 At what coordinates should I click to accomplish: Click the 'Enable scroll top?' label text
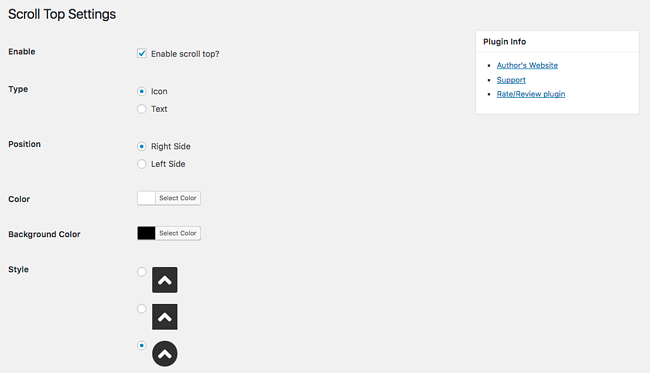point(185,54)
